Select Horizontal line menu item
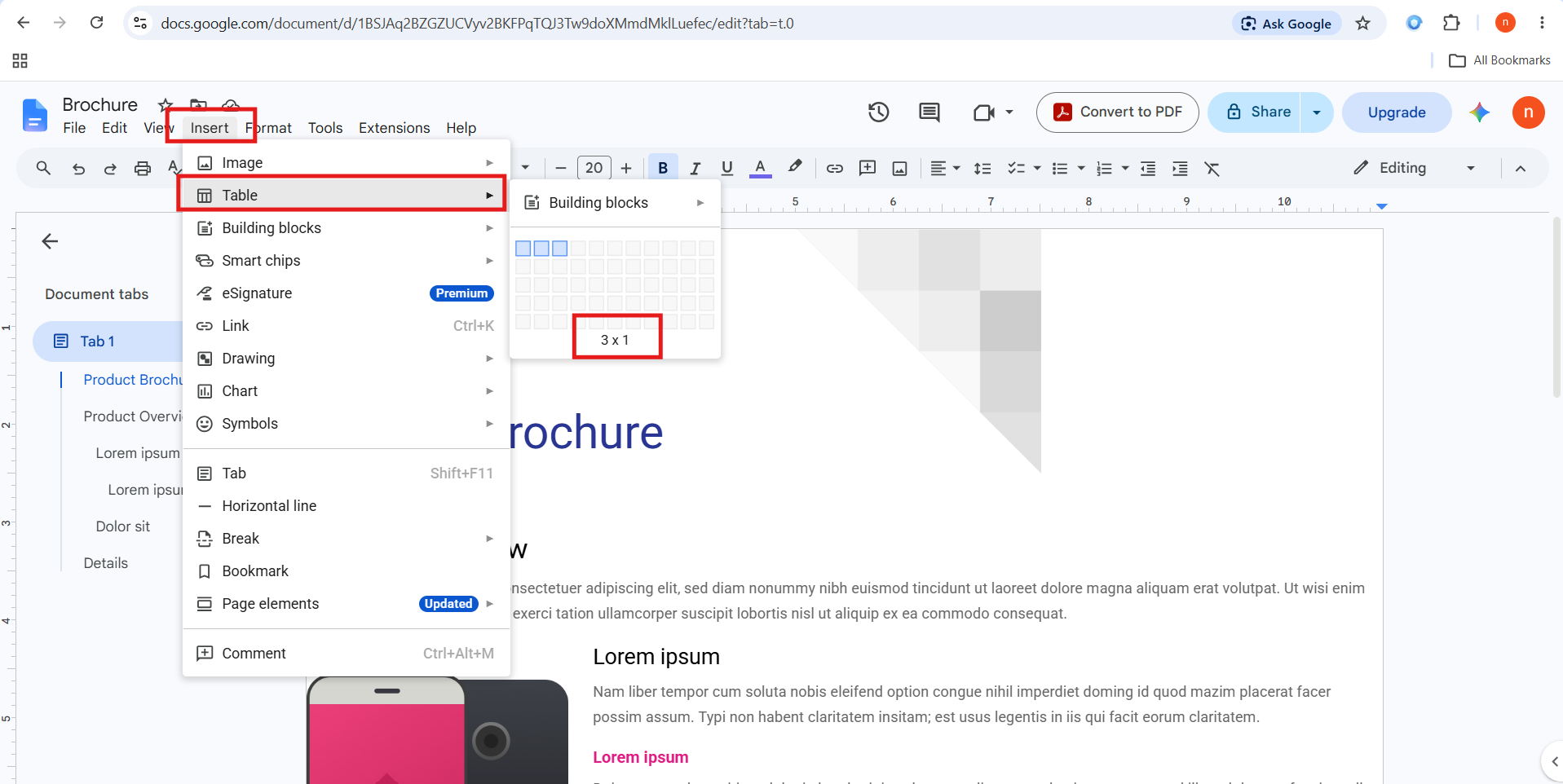The width and height of the screenshot is (1563, 784). tap(347, 506)
